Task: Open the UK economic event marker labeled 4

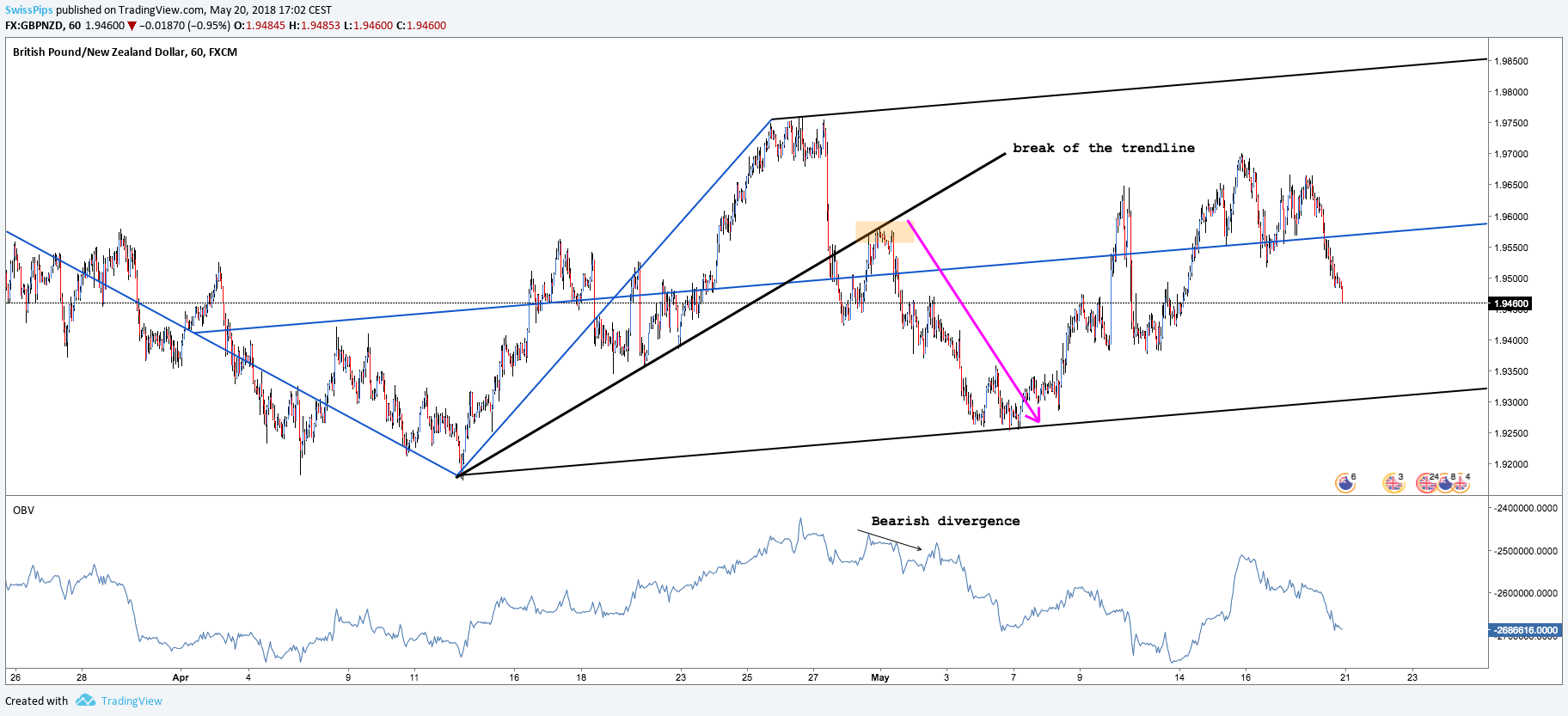Action: click(x=1461, y=483)
